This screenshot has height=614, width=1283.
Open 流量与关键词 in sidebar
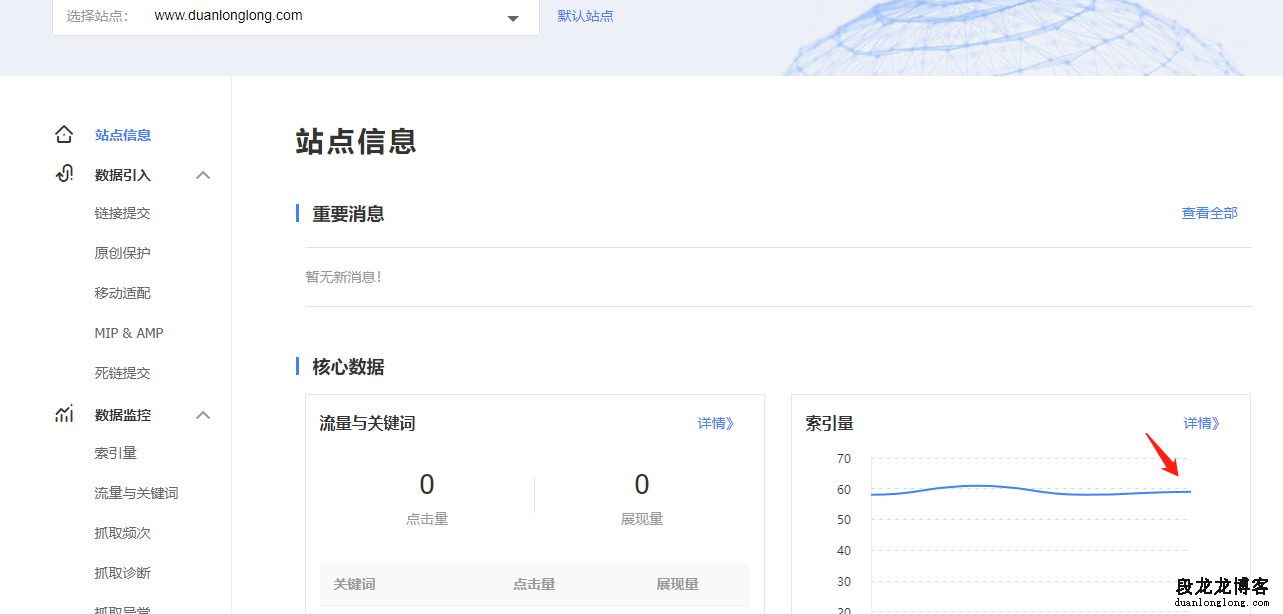coord(136,493)
